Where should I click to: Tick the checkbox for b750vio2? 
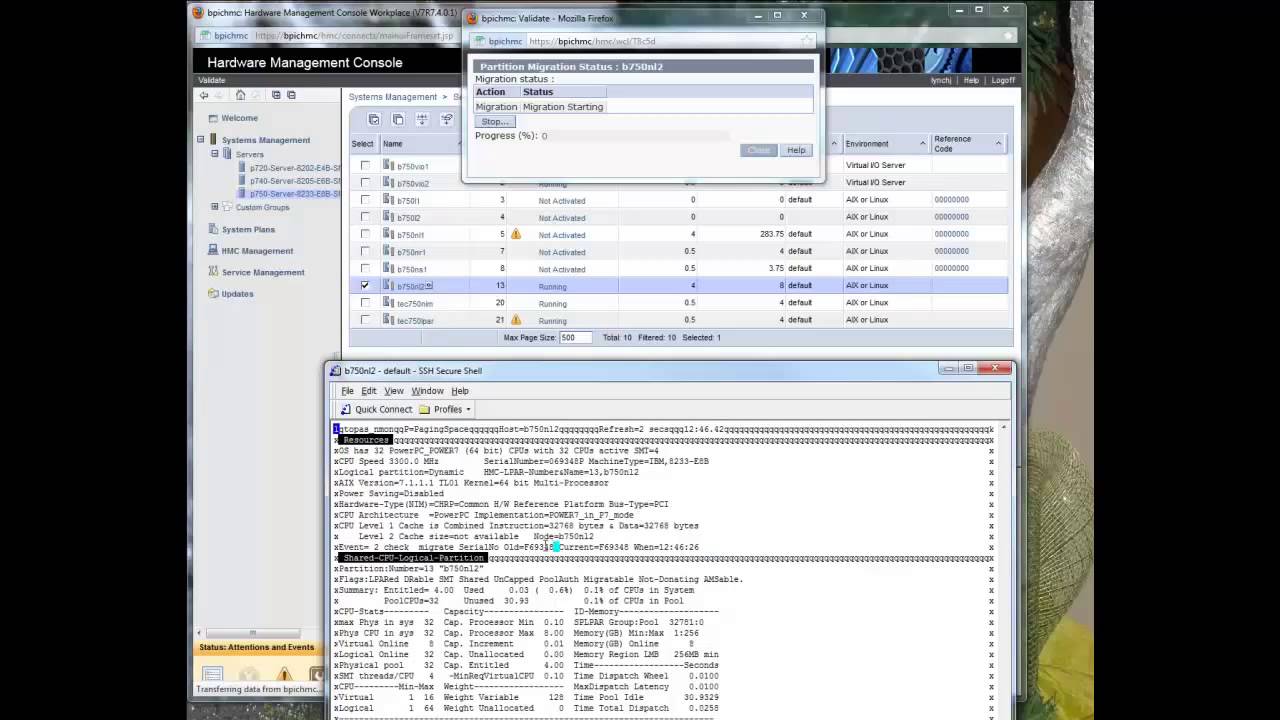pos(365,183)
